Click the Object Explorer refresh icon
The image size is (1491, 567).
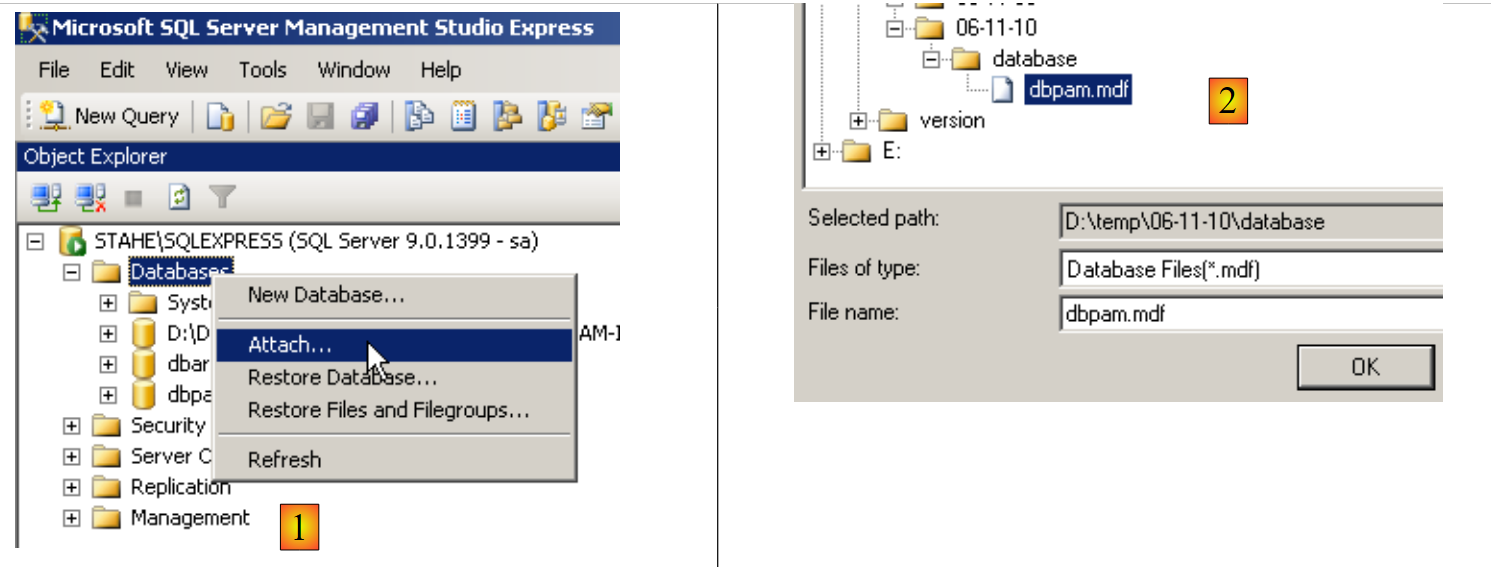point(178,197)
